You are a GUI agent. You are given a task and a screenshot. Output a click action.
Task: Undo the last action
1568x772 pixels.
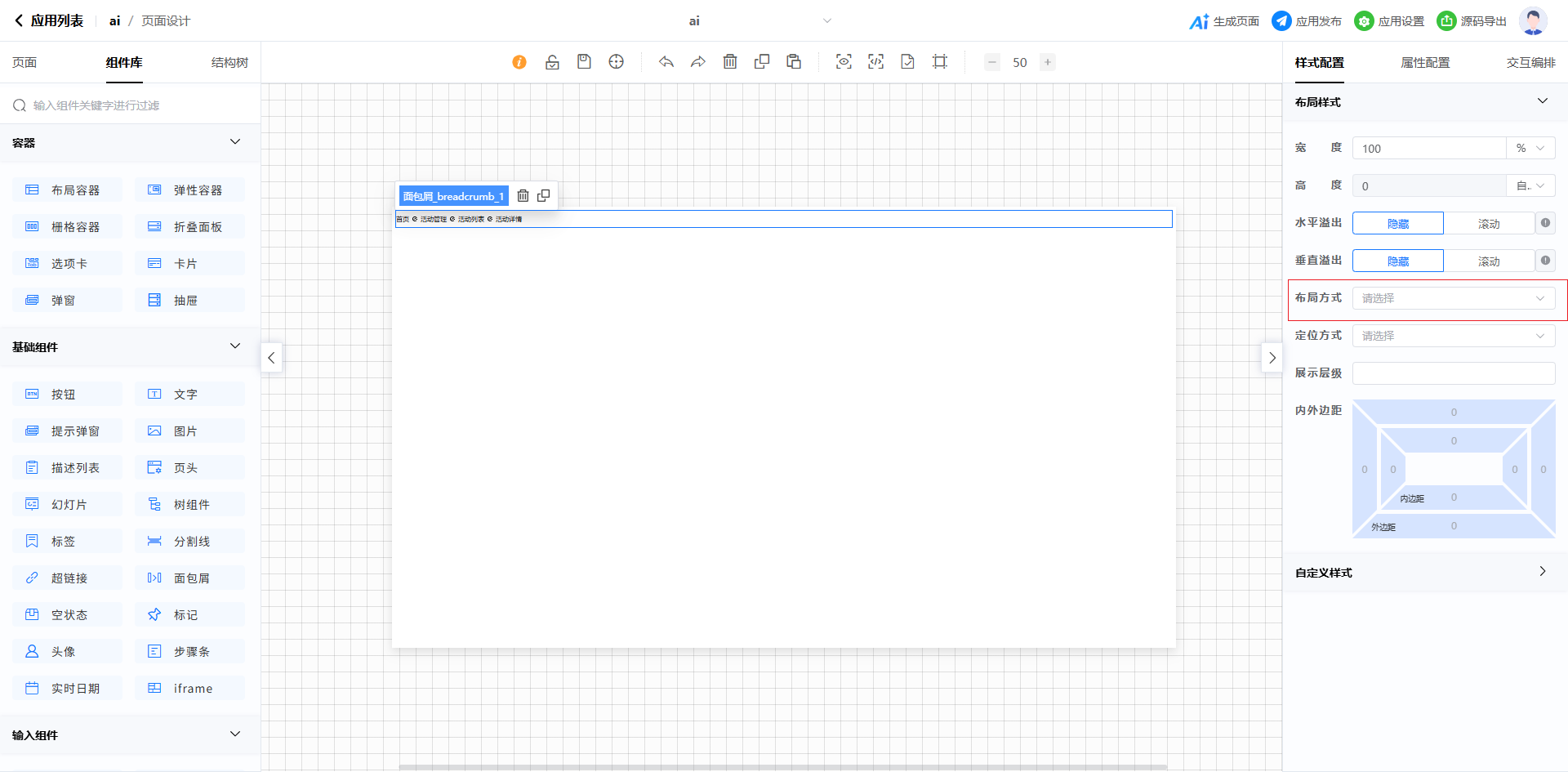tap(666, 62)
